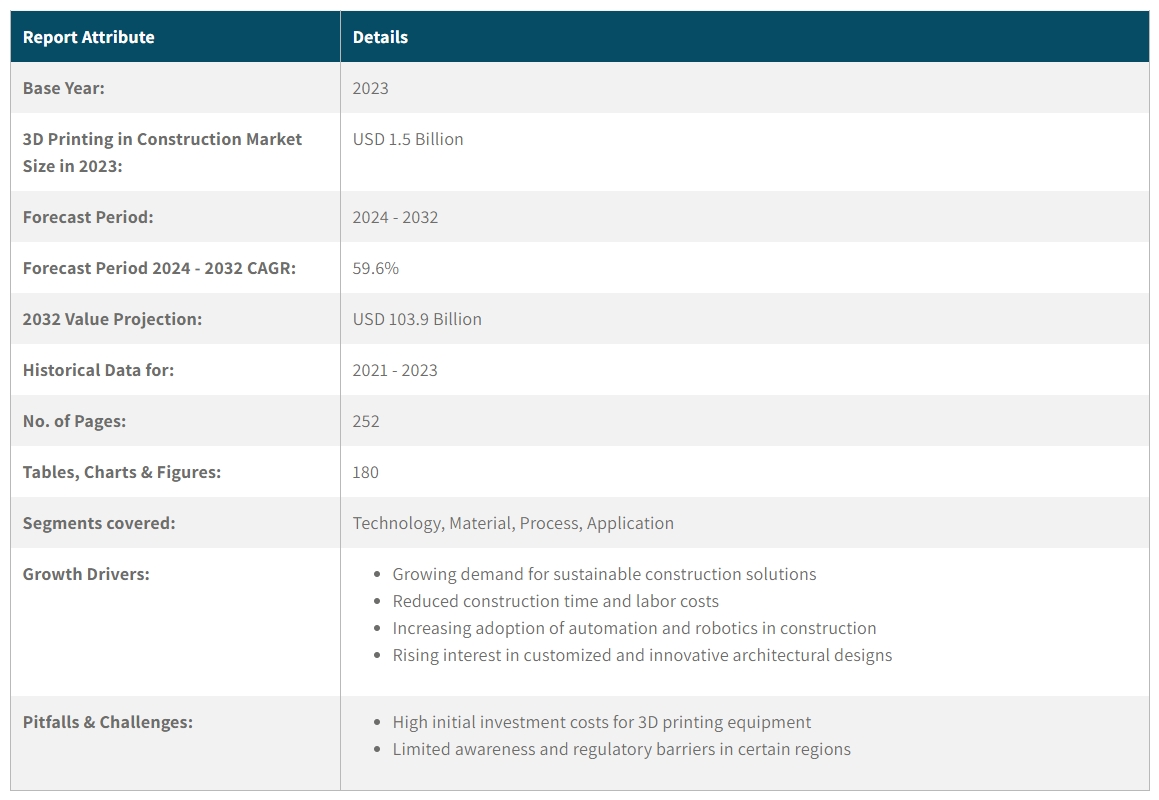The width and height of the screenshot is (1159, 800).
Task: Click the Details column header
Action: (x=380, y=37)
